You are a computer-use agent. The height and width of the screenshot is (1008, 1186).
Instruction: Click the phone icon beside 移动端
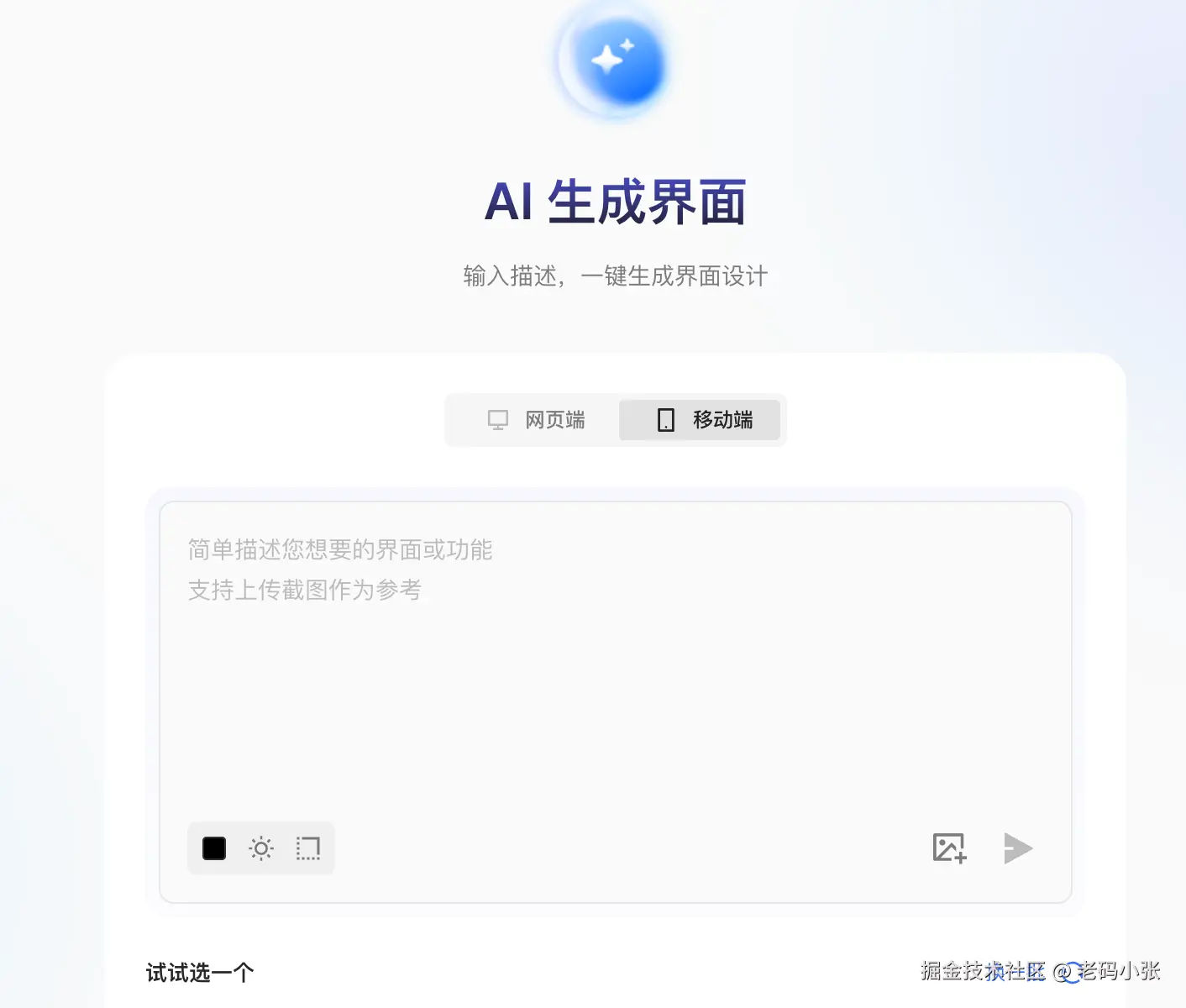[666, 420]
